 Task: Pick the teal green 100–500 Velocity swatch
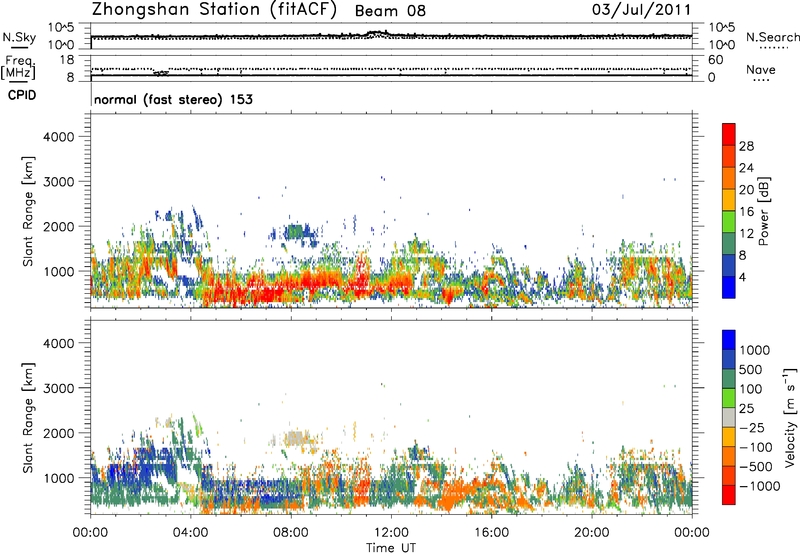(x=729, y=379)
